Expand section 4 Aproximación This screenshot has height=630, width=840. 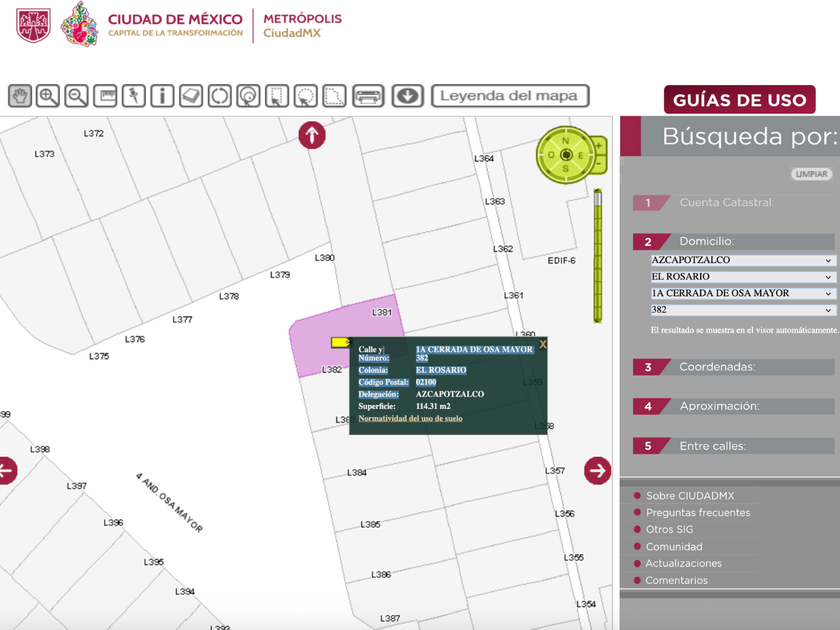733,406
